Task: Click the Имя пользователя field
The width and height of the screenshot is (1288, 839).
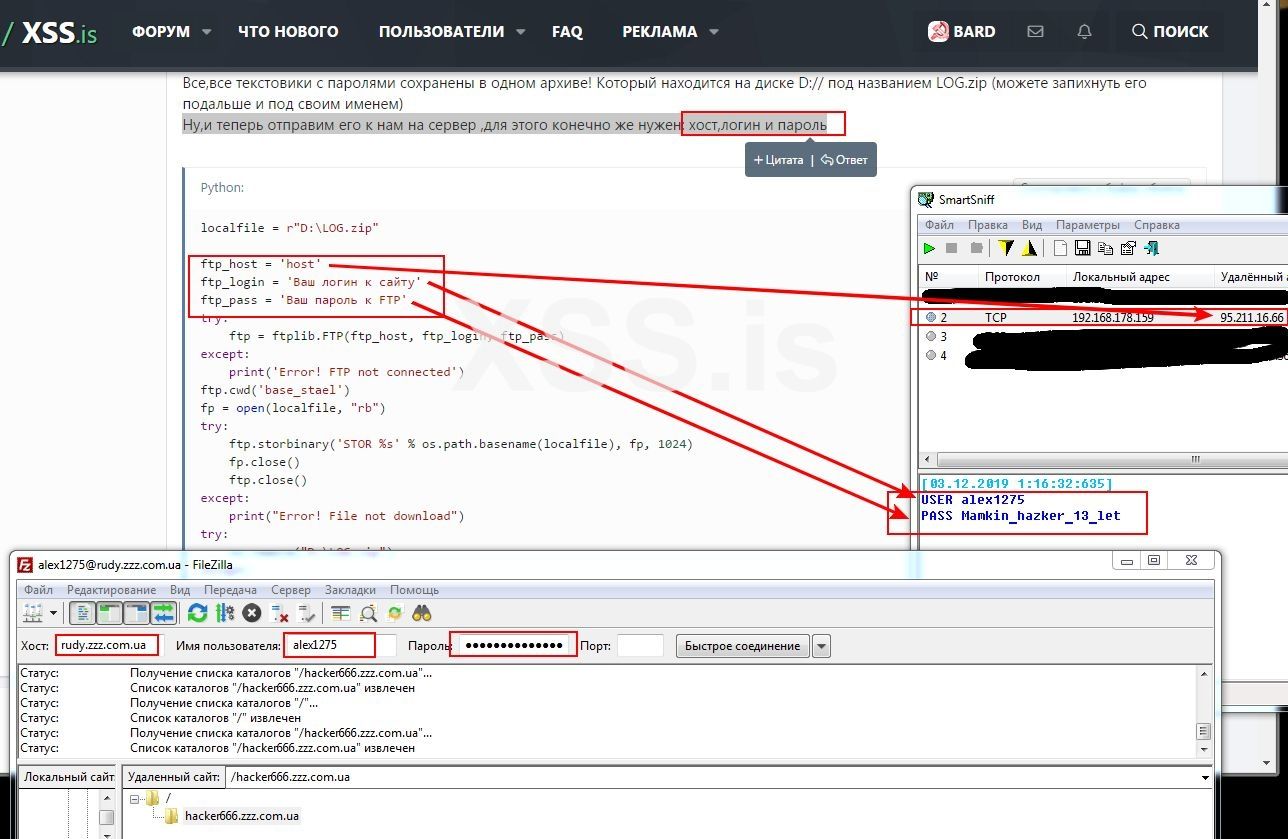Action: click(x=340, y=645)
